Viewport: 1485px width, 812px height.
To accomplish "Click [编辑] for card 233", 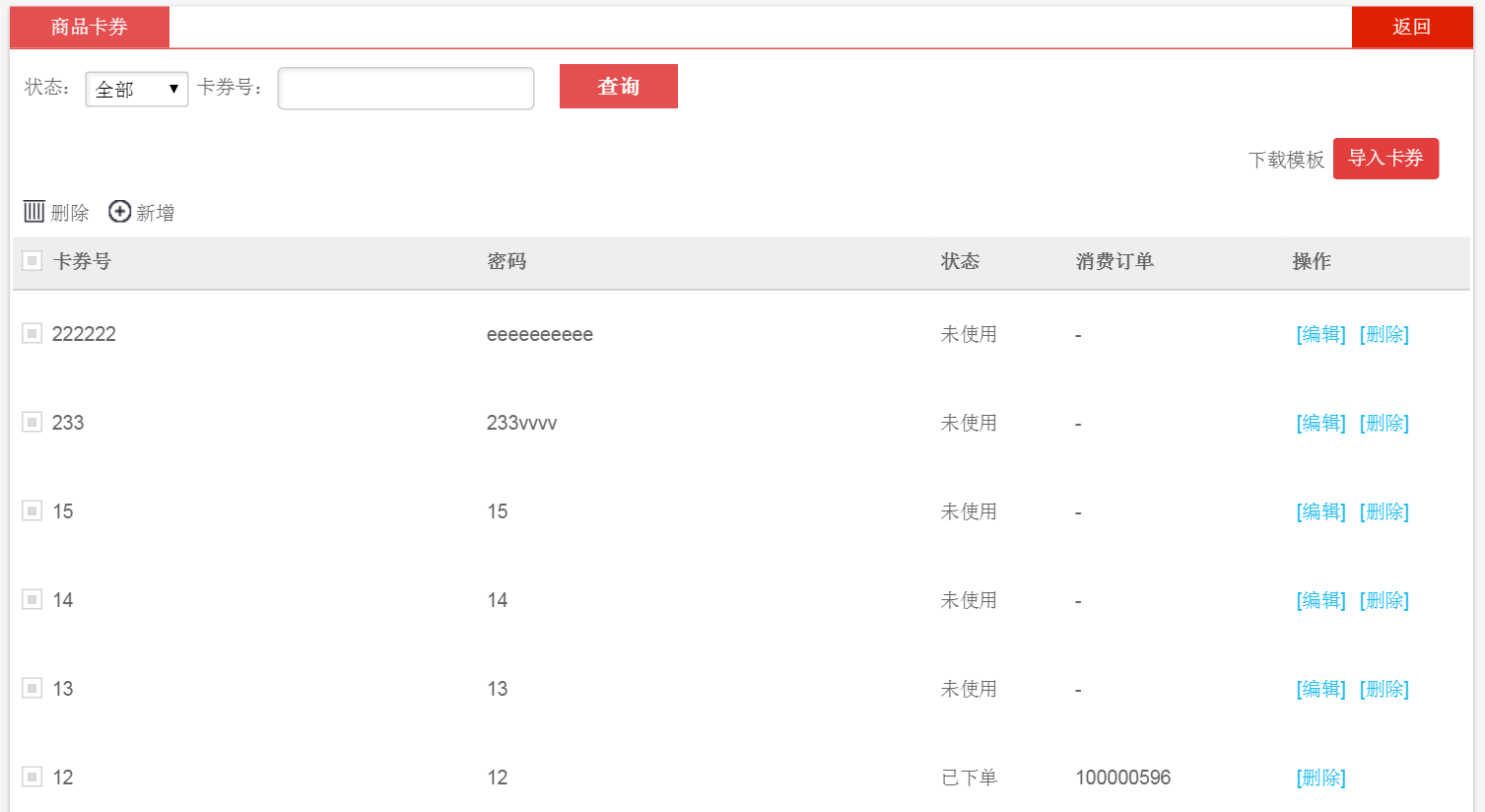I will click(1321, 423).
